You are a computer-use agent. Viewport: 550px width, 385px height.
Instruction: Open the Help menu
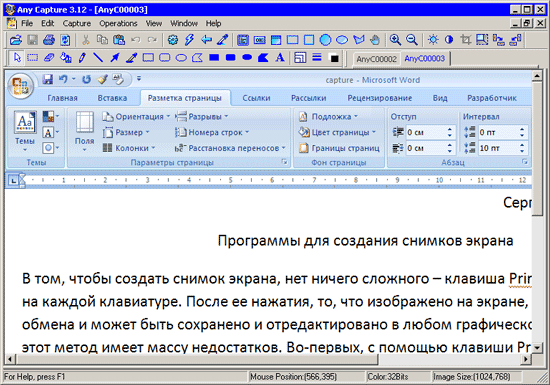213,23
